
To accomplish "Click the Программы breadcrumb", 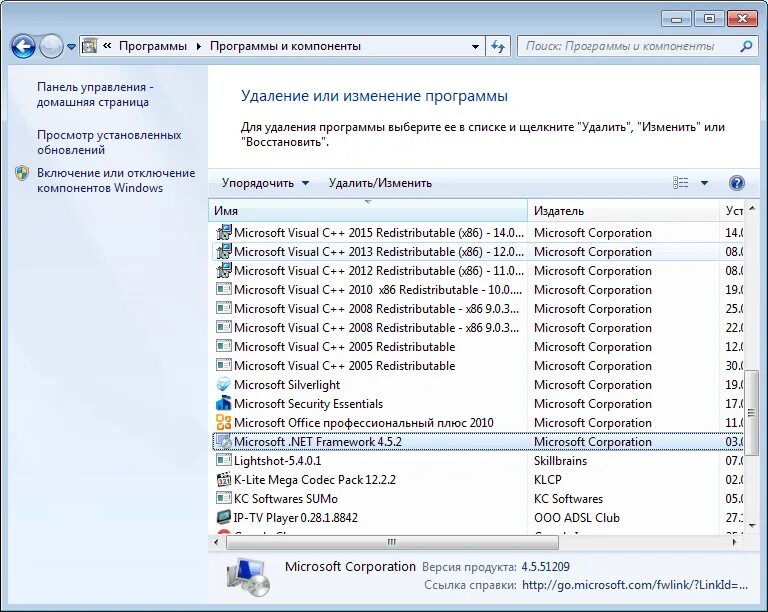I will click(x=152, y=46).
